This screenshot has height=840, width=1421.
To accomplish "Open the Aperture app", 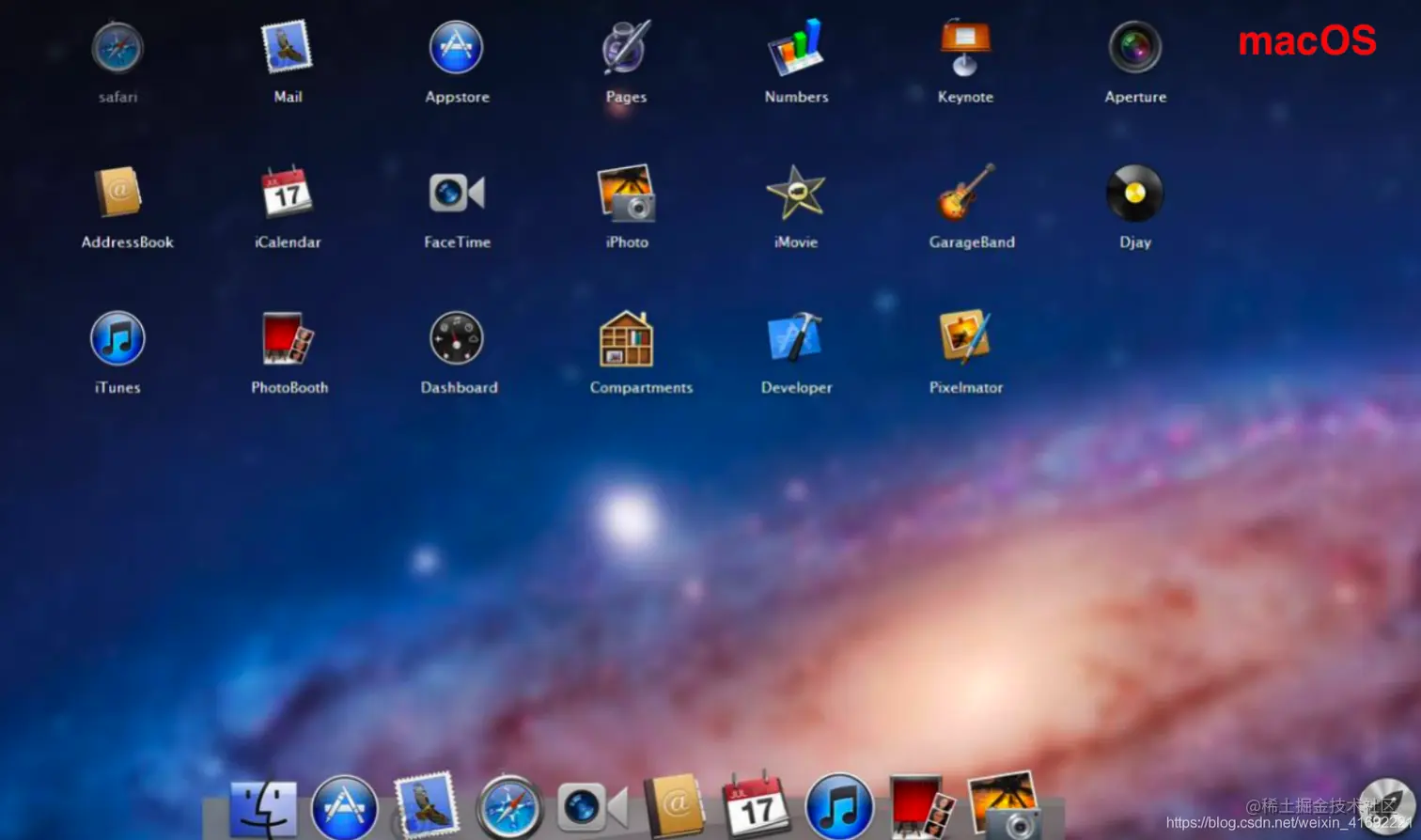I will point(1135,47).
